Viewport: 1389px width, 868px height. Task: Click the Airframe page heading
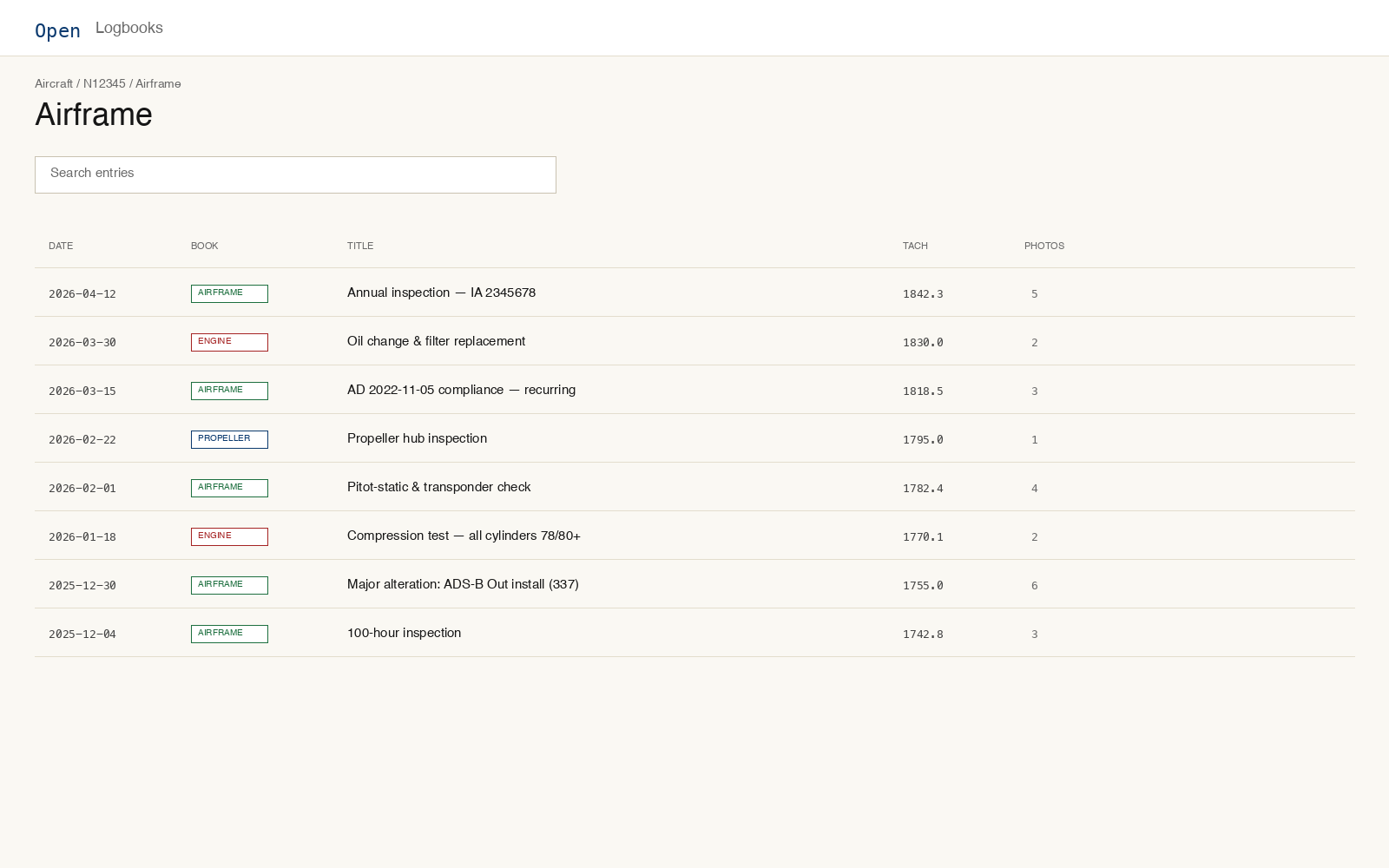[x=94, y=115]
